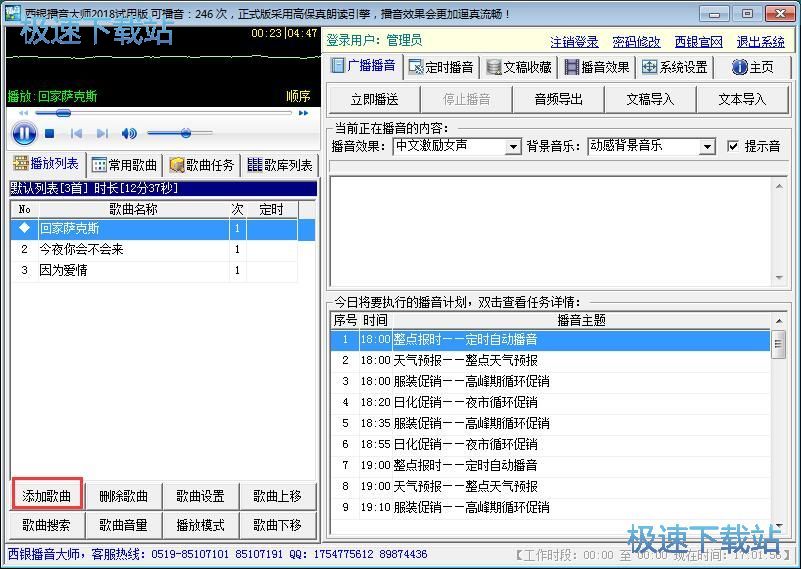The image size is (801, 569).
Task: Select the song 今夜你会不会来
Action: tap(82, 249)
